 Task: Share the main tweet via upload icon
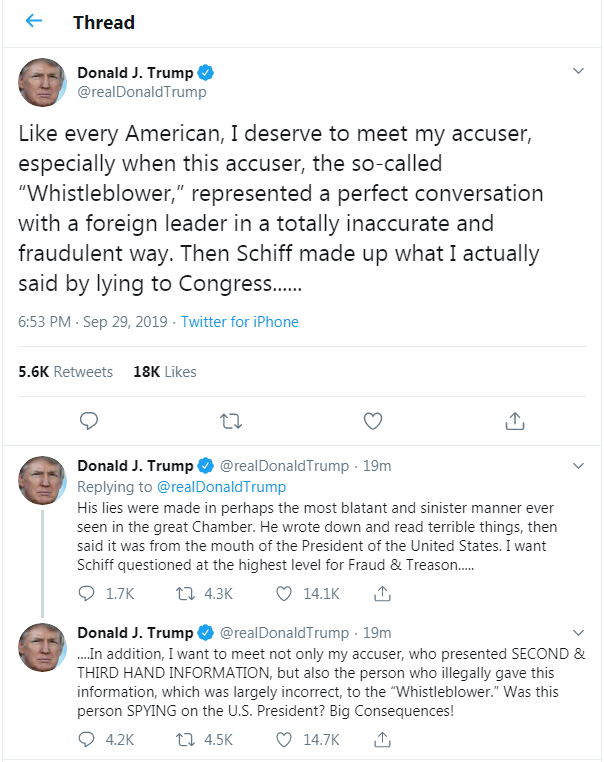[515, 421]
